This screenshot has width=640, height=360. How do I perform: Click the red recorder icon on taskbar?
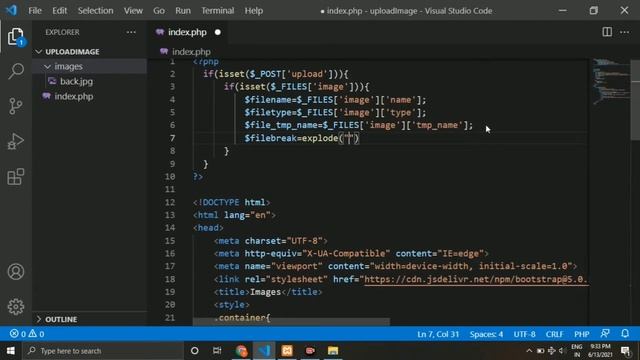tap(310, 351)
